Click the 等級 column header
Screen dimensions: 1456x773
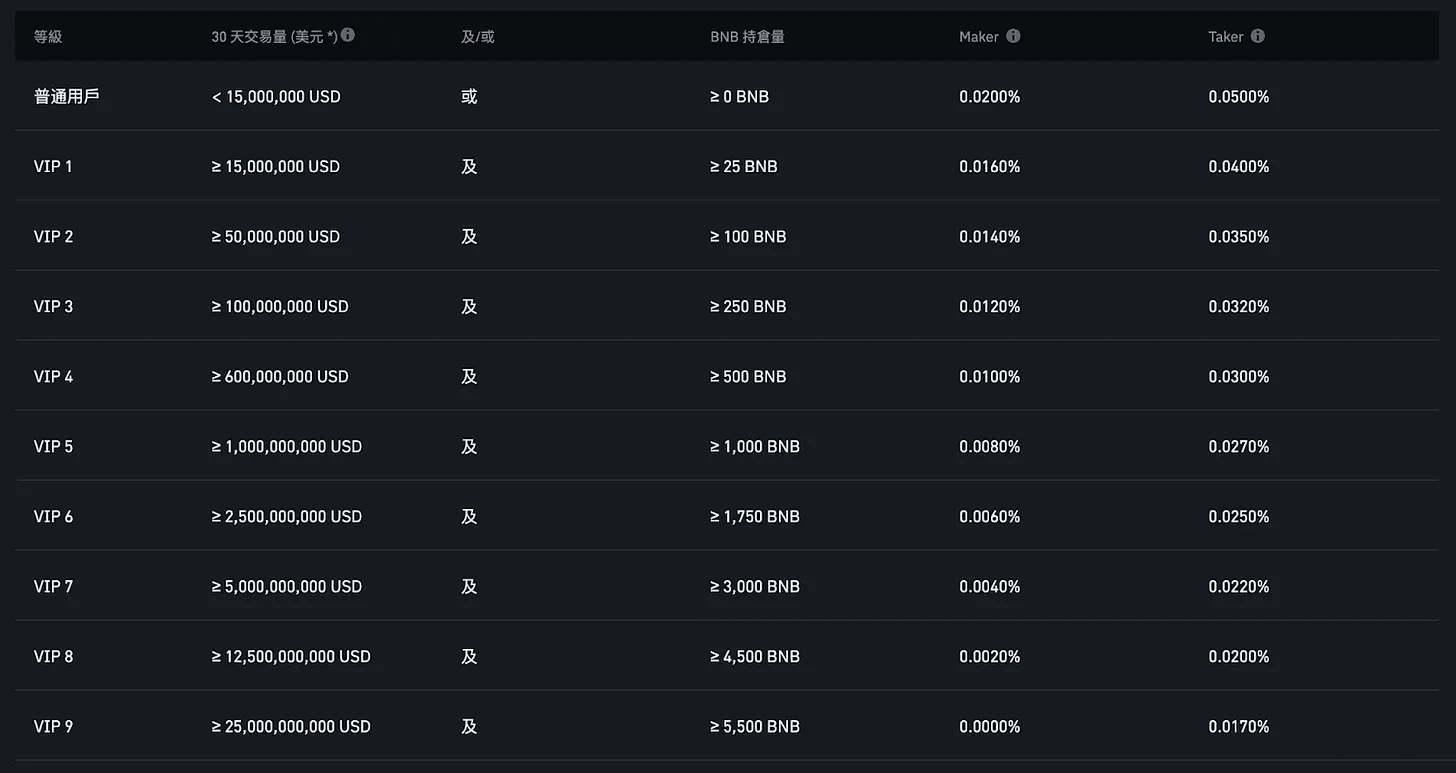(x=48, y=37)
